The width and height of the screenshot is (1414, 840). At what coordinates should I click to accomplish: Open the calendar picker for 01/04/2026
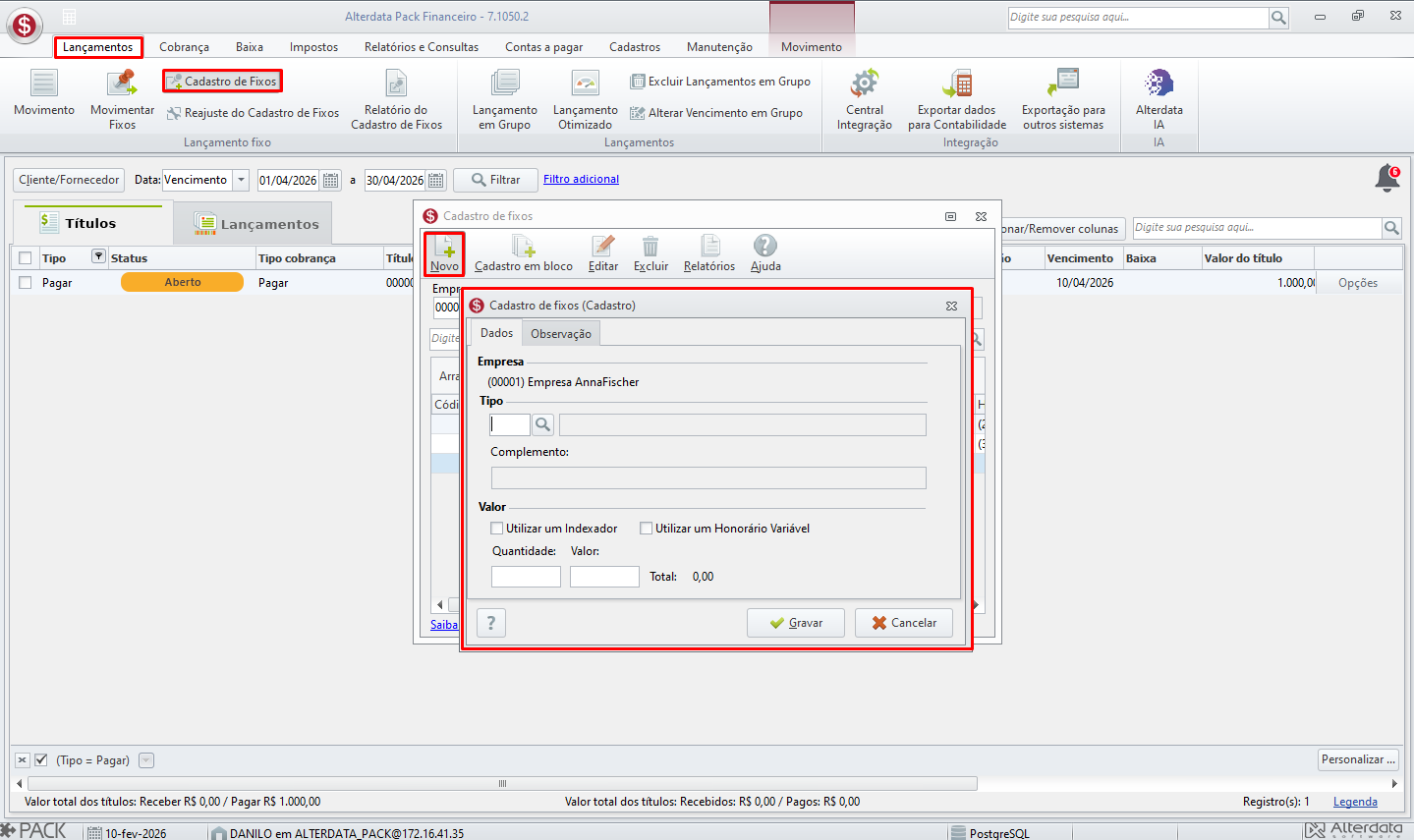tap(331, 180)
